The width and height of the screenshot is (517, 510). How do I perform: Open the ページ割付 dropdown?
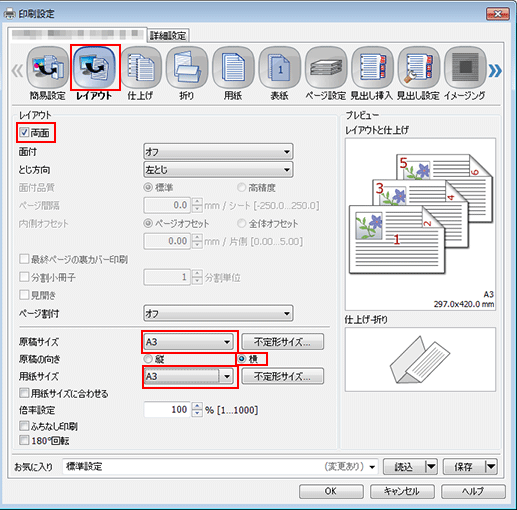coord(218,313)
